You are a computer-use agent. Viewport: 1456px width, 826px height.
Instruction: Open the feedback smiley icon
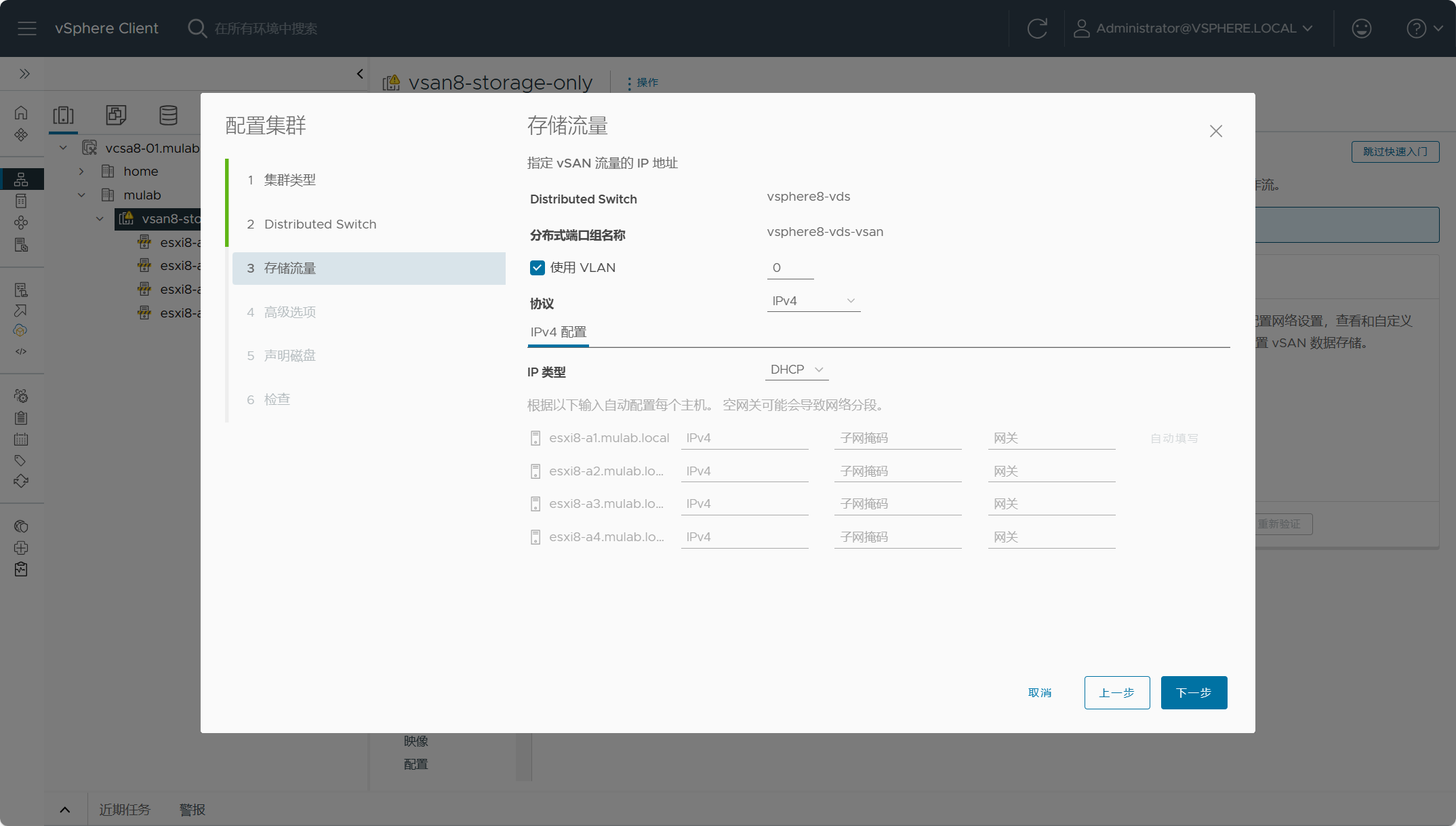[x=1361, y=28]
